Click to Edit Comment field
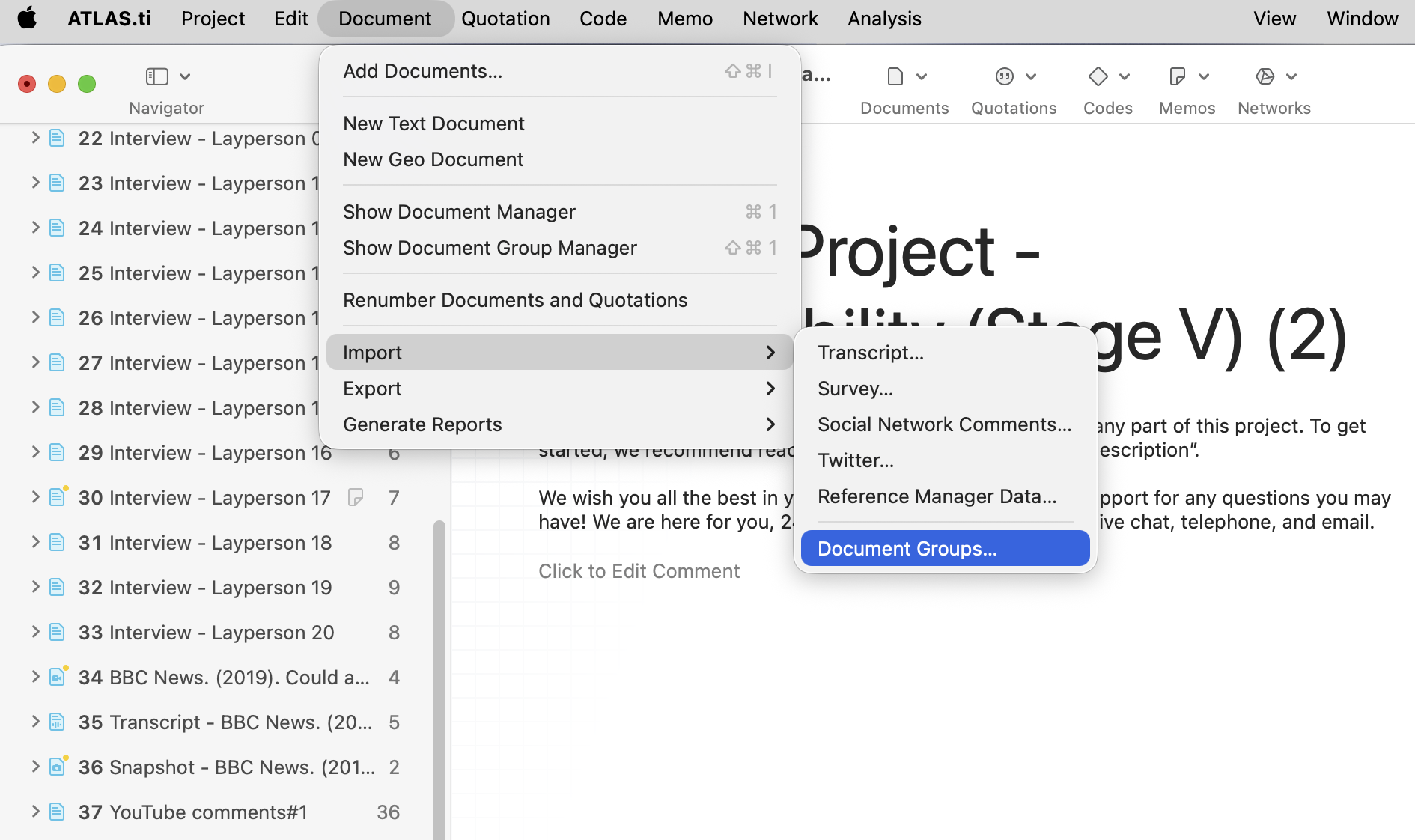 coord(639,571)
